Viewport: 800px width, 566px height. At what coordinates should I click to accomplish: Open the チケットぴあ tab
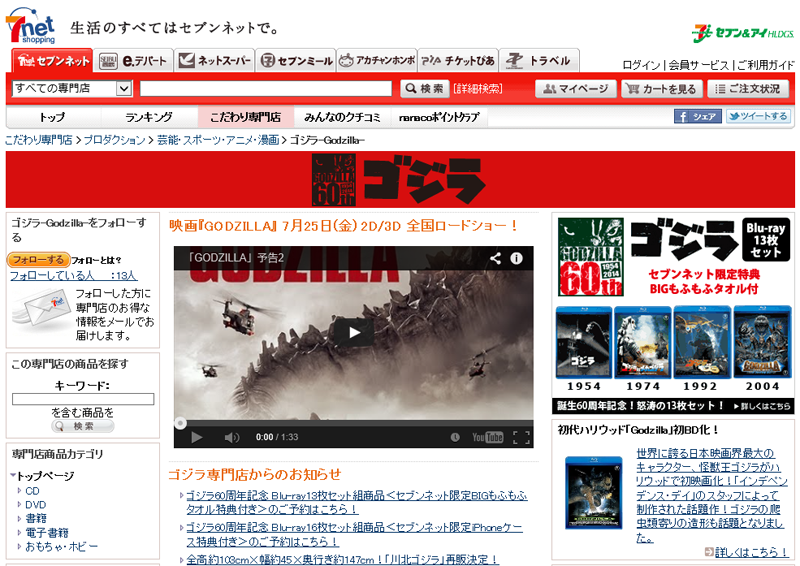(458, 61)
